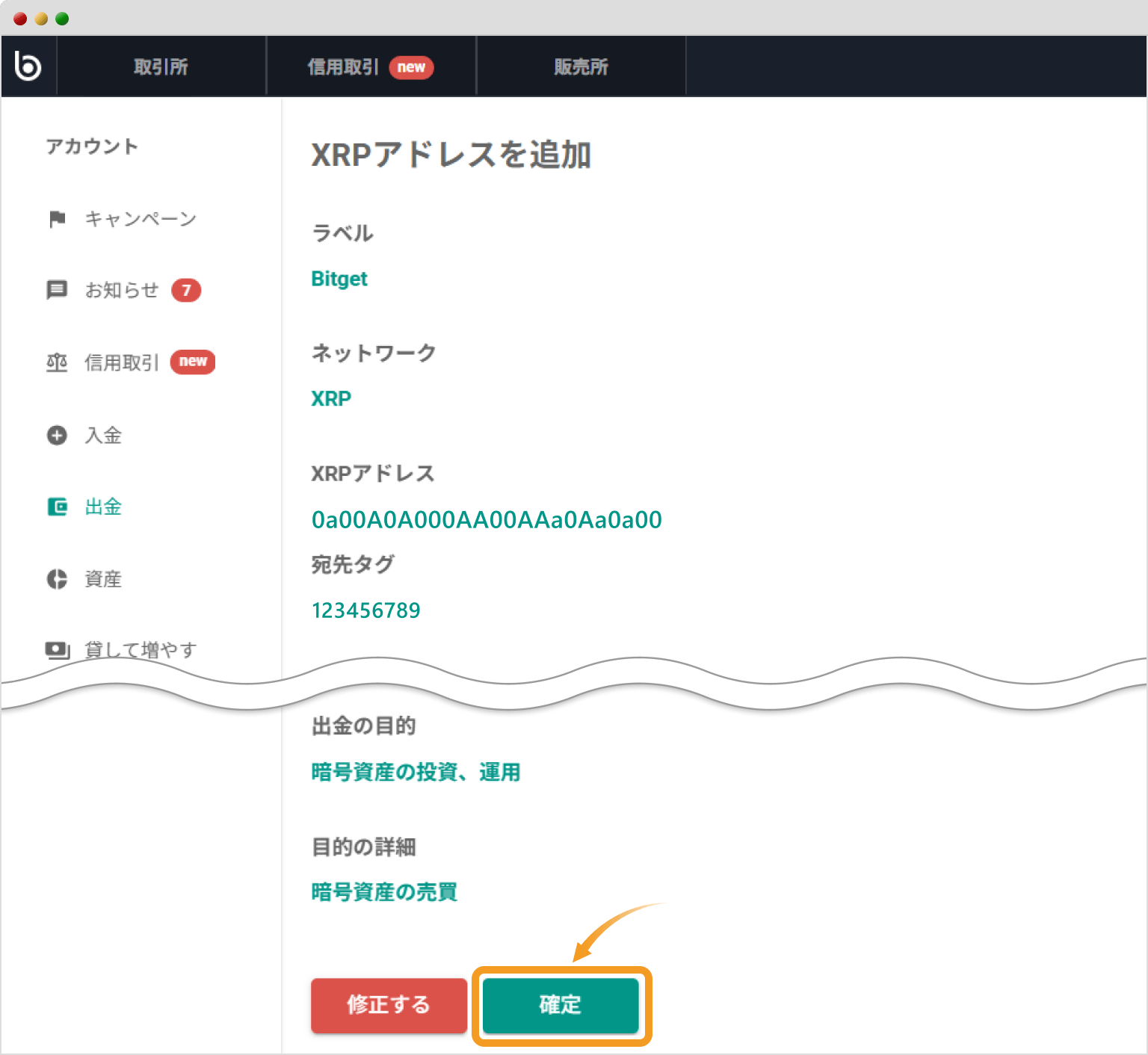Select the 出金 sidebar menu item
The image size is (1148, 1055).
click(x=102, y=507)
